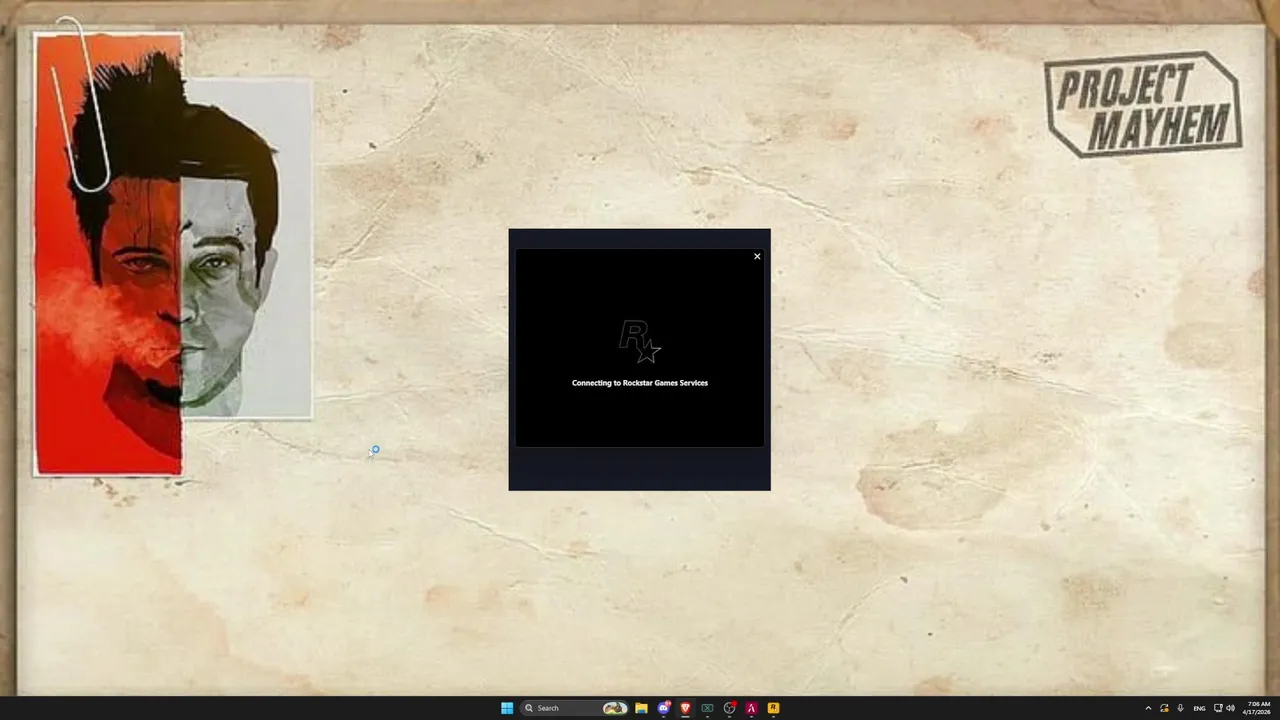Open File Explorer from the taskbar
The image size is (1280, 720).
click(x=641, y=708)
